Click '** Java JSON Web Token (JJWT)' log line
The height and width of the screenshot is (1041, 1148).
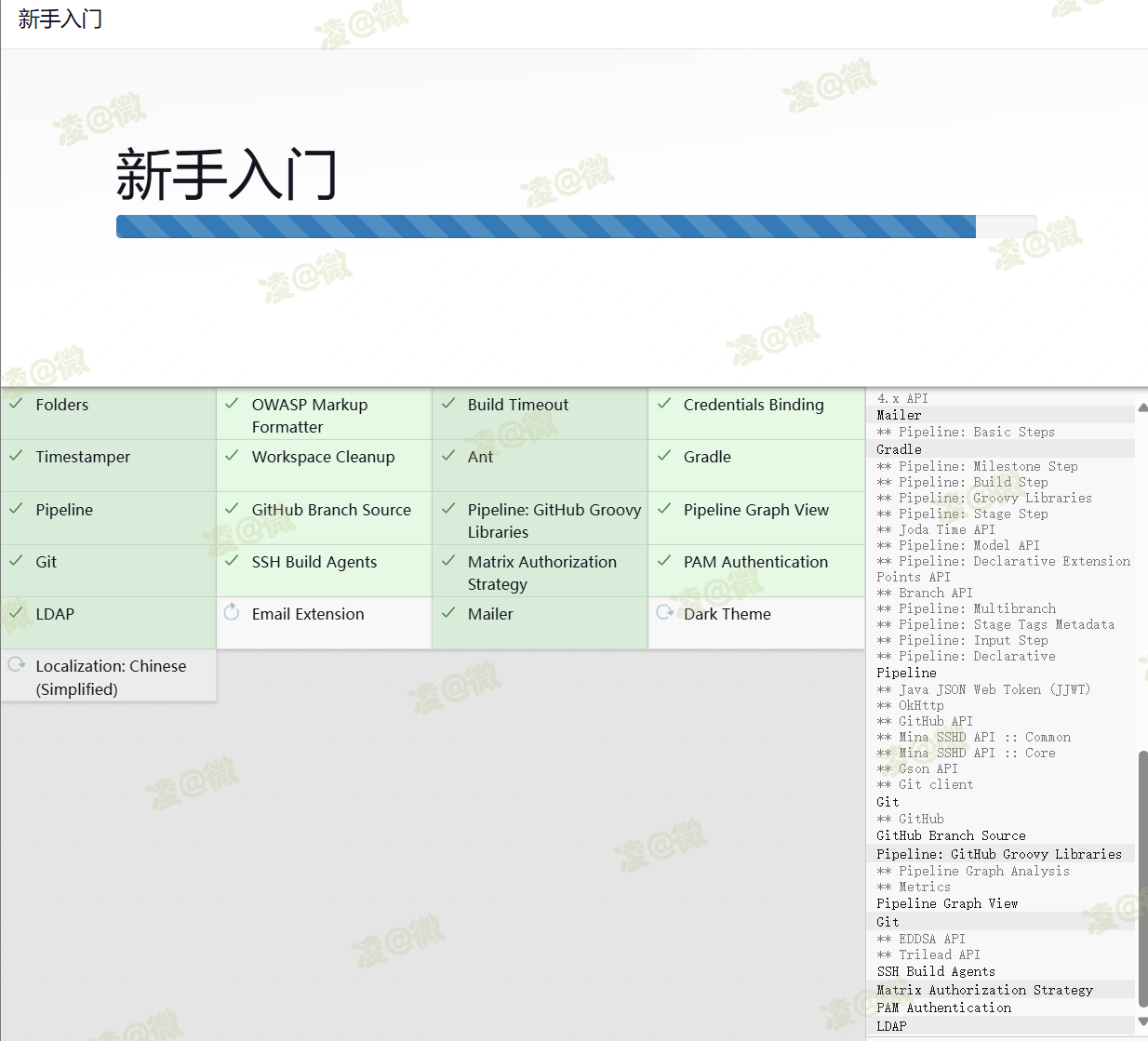click(983, 689)
